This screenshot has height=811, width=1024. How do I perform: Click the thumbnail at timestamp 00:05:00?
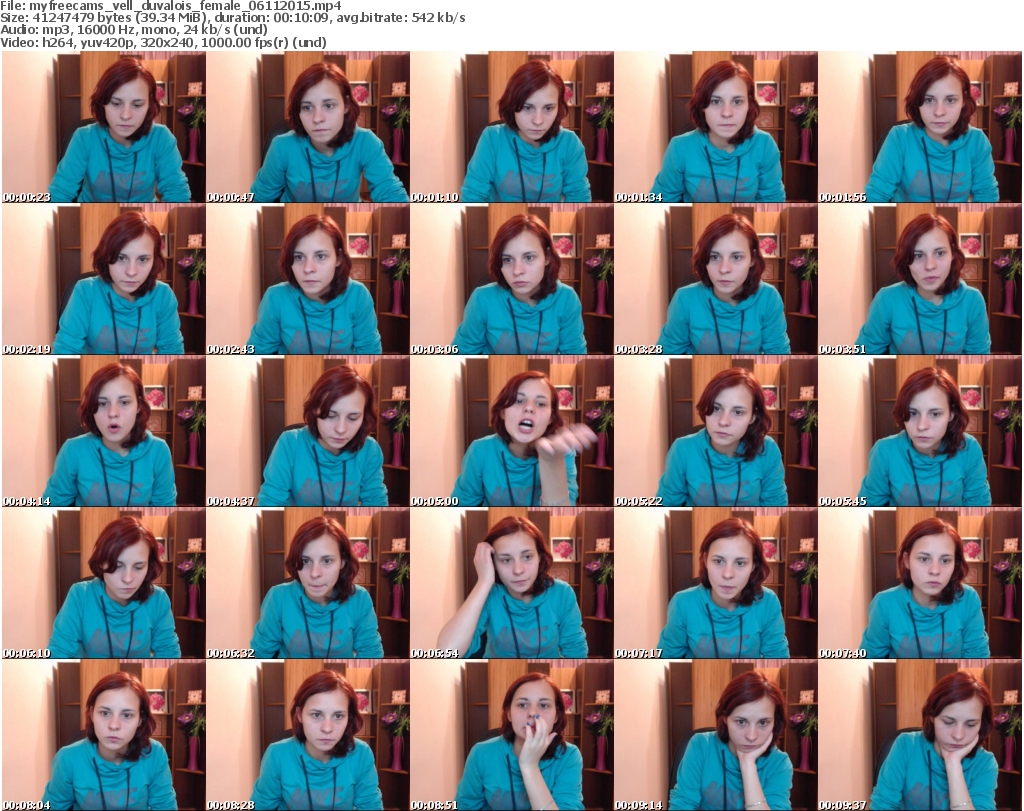pyautogui.click(x=511, y=431)
